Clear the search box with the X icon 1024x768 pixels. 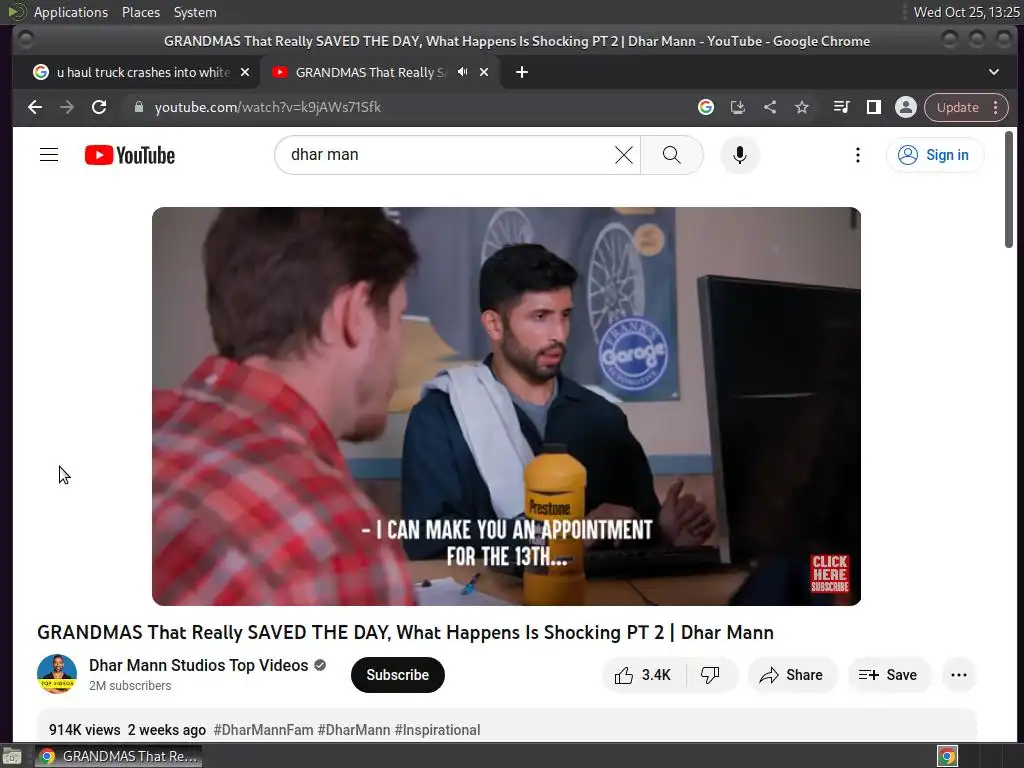point(624,155)
